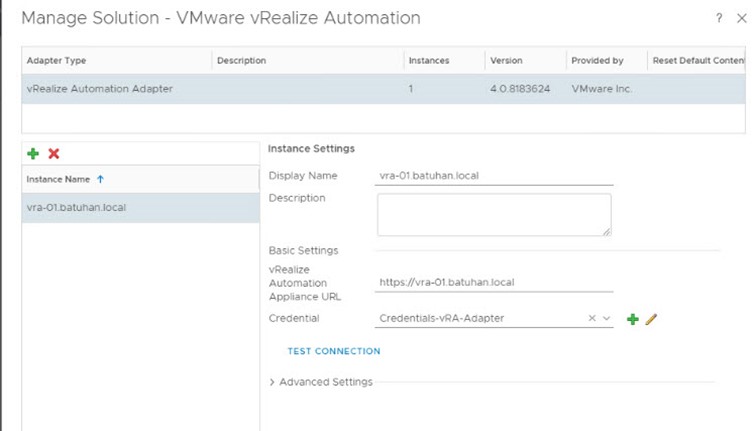
Task: Click version value 4.0.8183624
Action: (520, 89)
